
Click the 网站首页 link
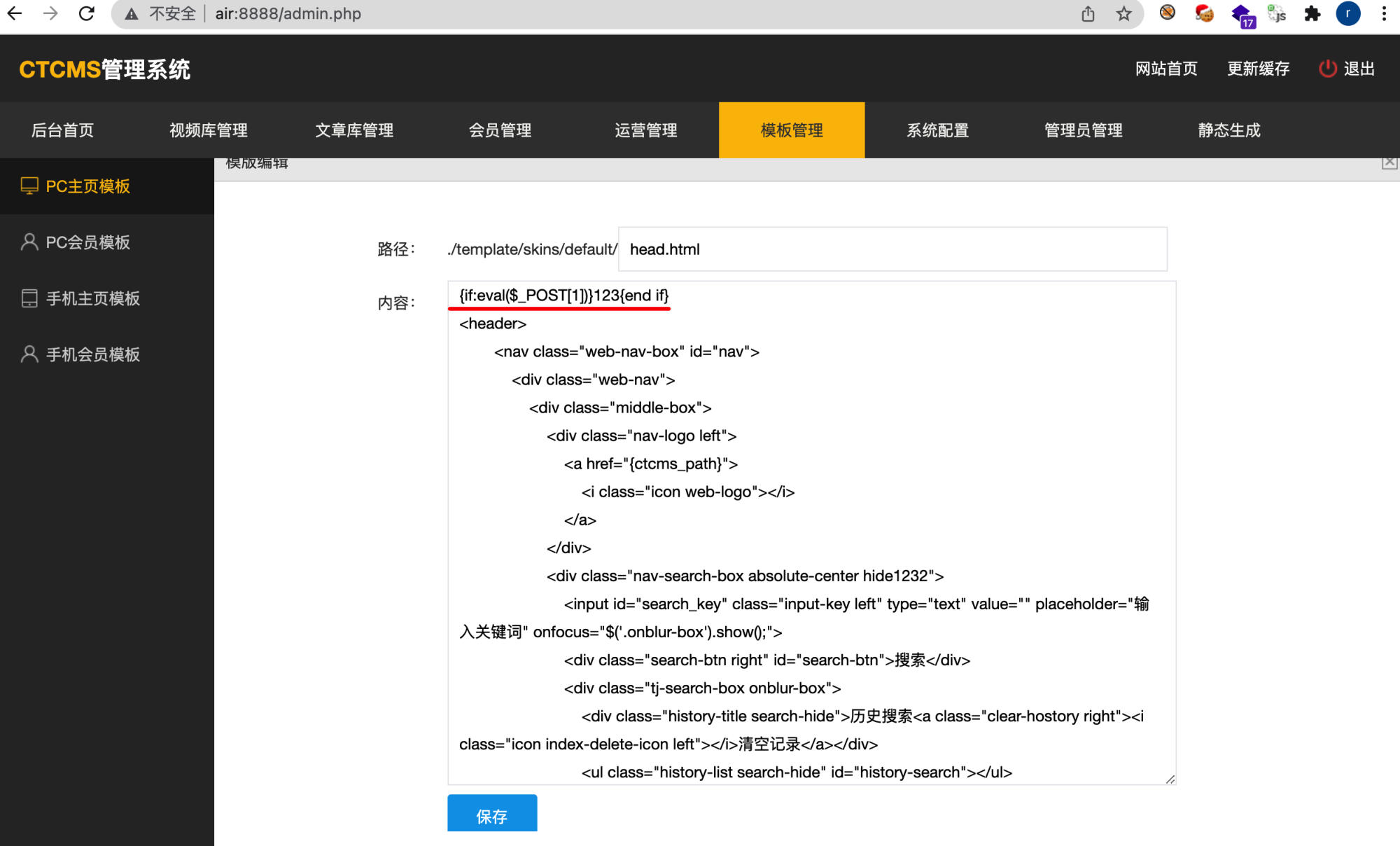1166,68
